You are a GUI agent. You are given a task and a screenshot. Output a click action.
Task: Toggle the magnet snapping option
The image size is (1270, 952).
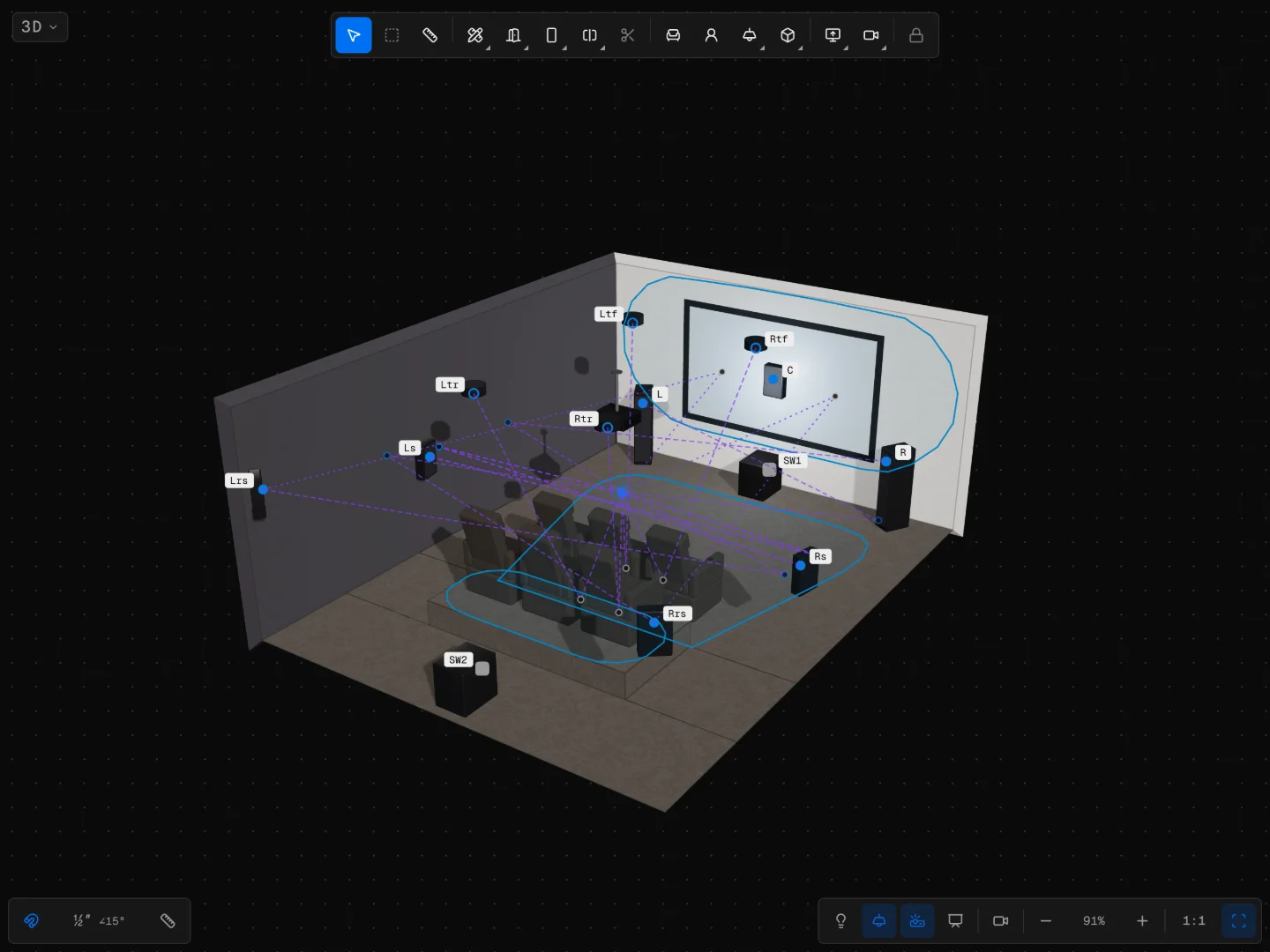tap(32, 921)
